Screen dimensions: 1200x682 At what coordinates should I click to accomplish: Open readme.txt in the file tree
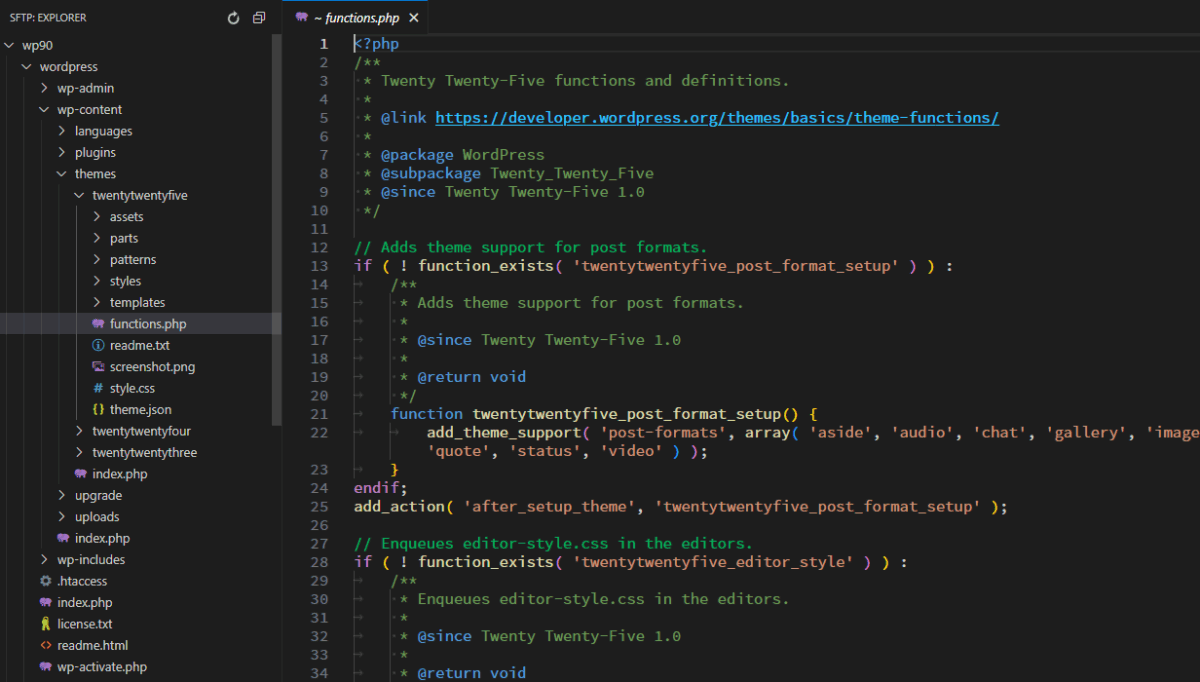pos(140,345)
